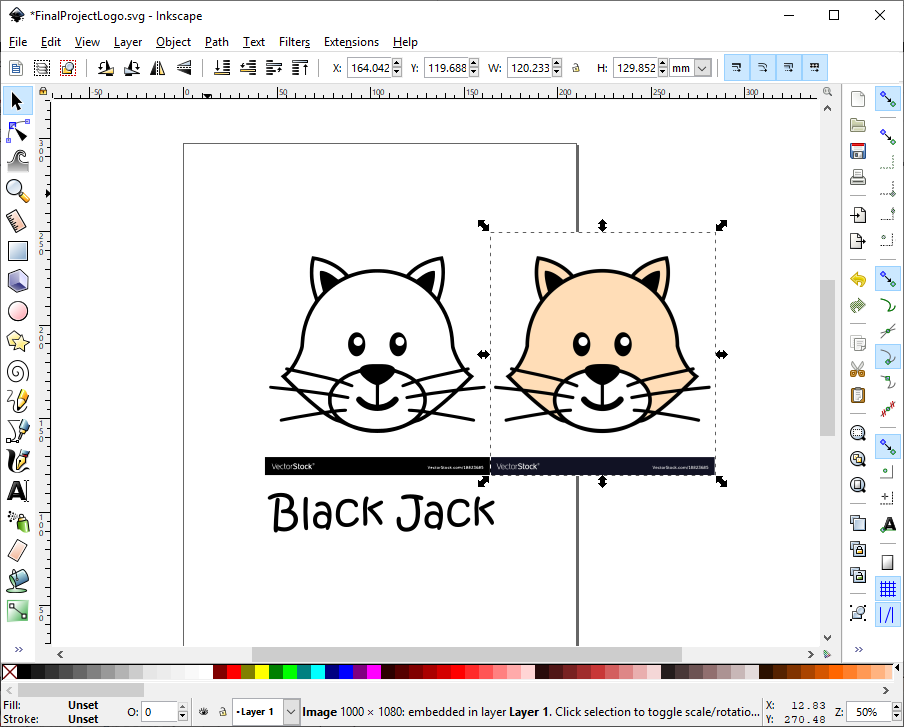Select the Selector arrow tool

coord(17,101)
